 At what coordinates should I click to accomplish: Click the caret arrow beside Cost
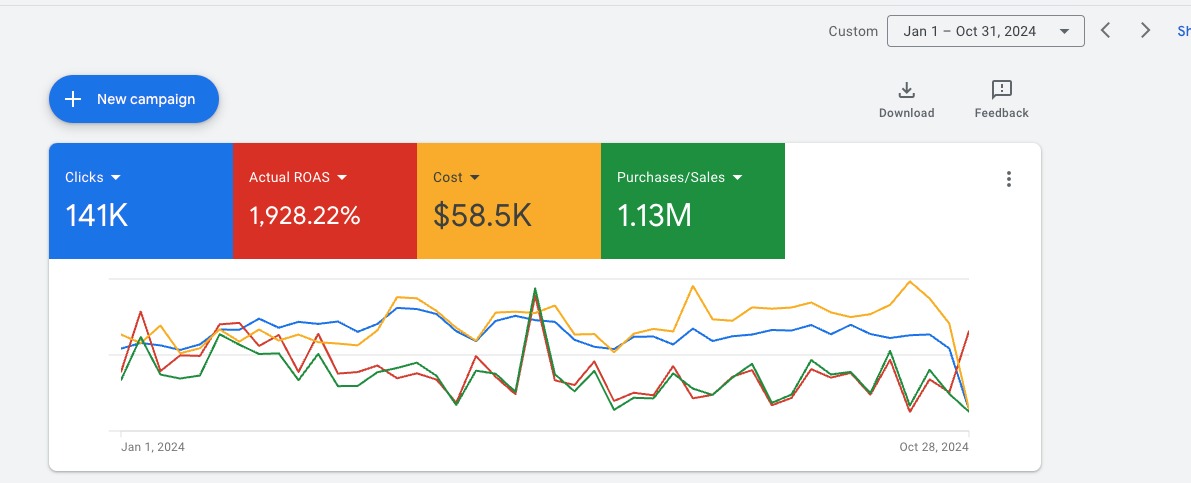click(475, 177)
